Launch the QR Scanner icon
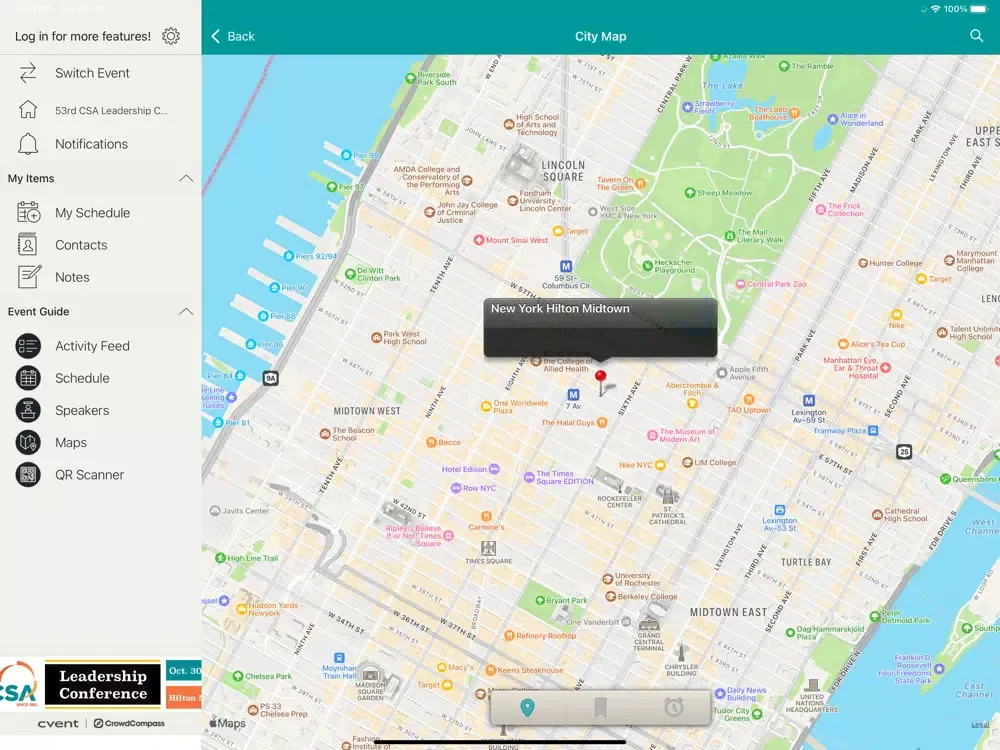This screenshot has height=750, width=1000. click(x=28, y=475)
